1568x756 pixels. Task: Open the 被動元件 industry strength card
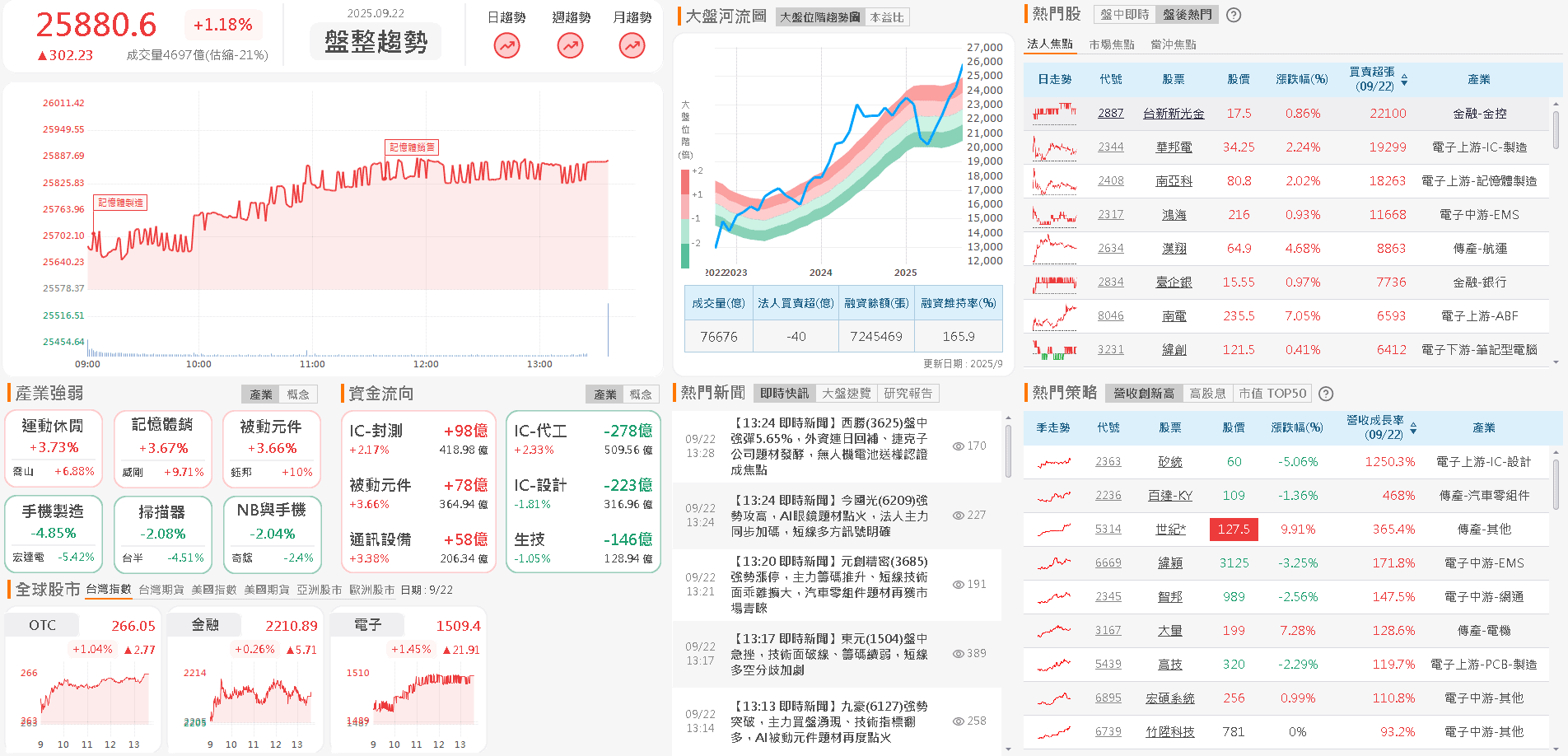[271, 449]
